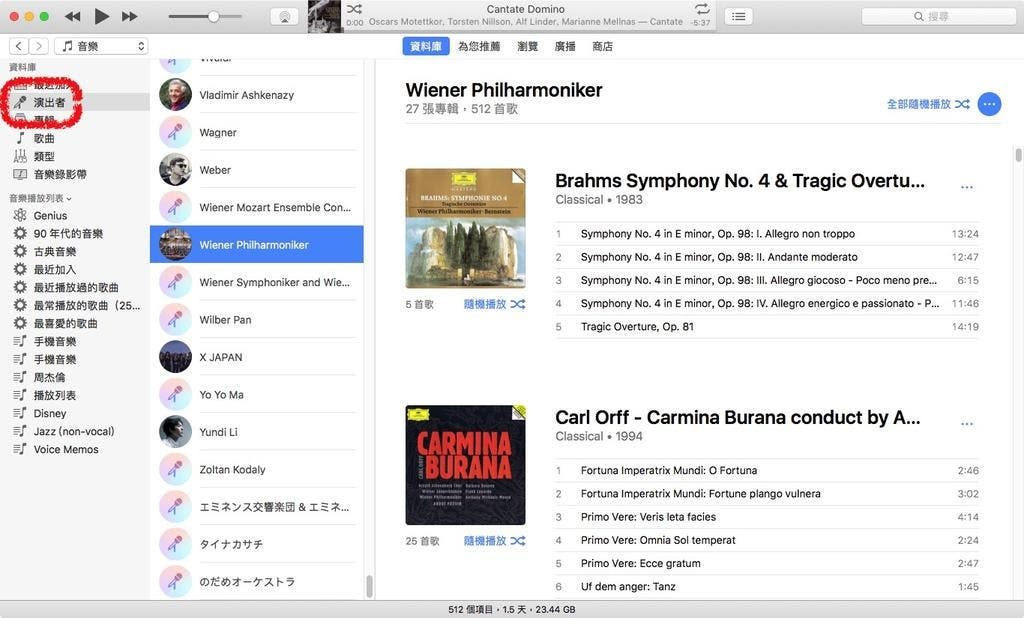Viewport: 1024px width, 618px height.
Task: Toggle repeat in the now playing bar
Action: 701,9
